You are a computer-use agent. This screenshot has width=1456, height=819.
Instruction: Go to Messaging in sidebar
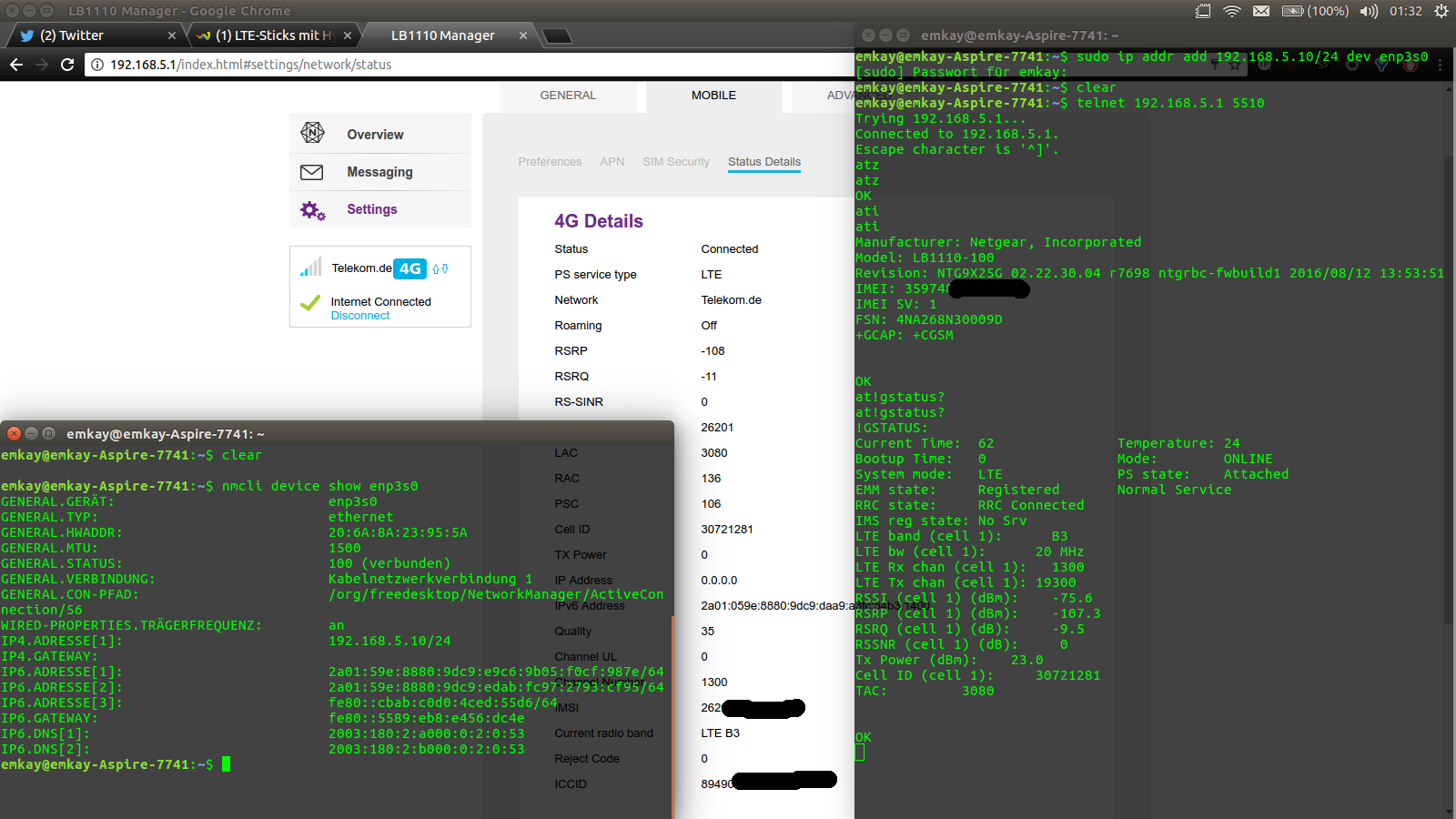tap(380, 172)
